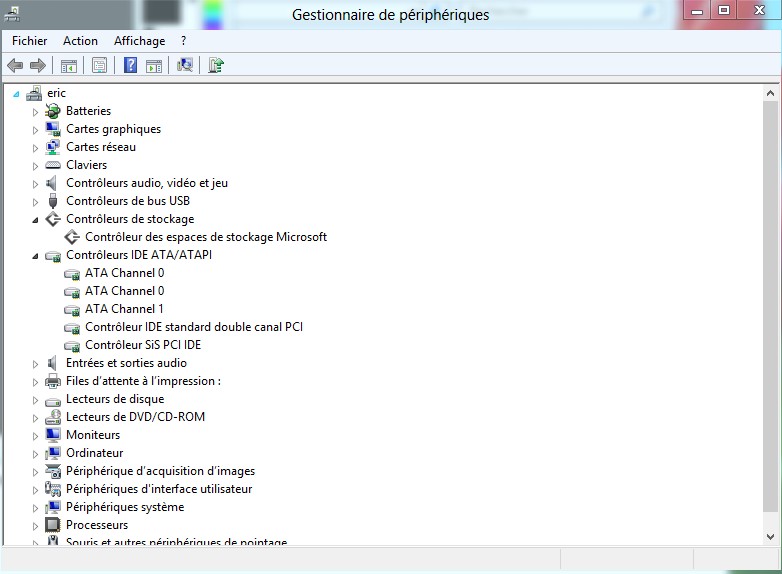Click the update driver toolbar icon
The height and width of the screenshot is (574, 782).
coord(216,66)
